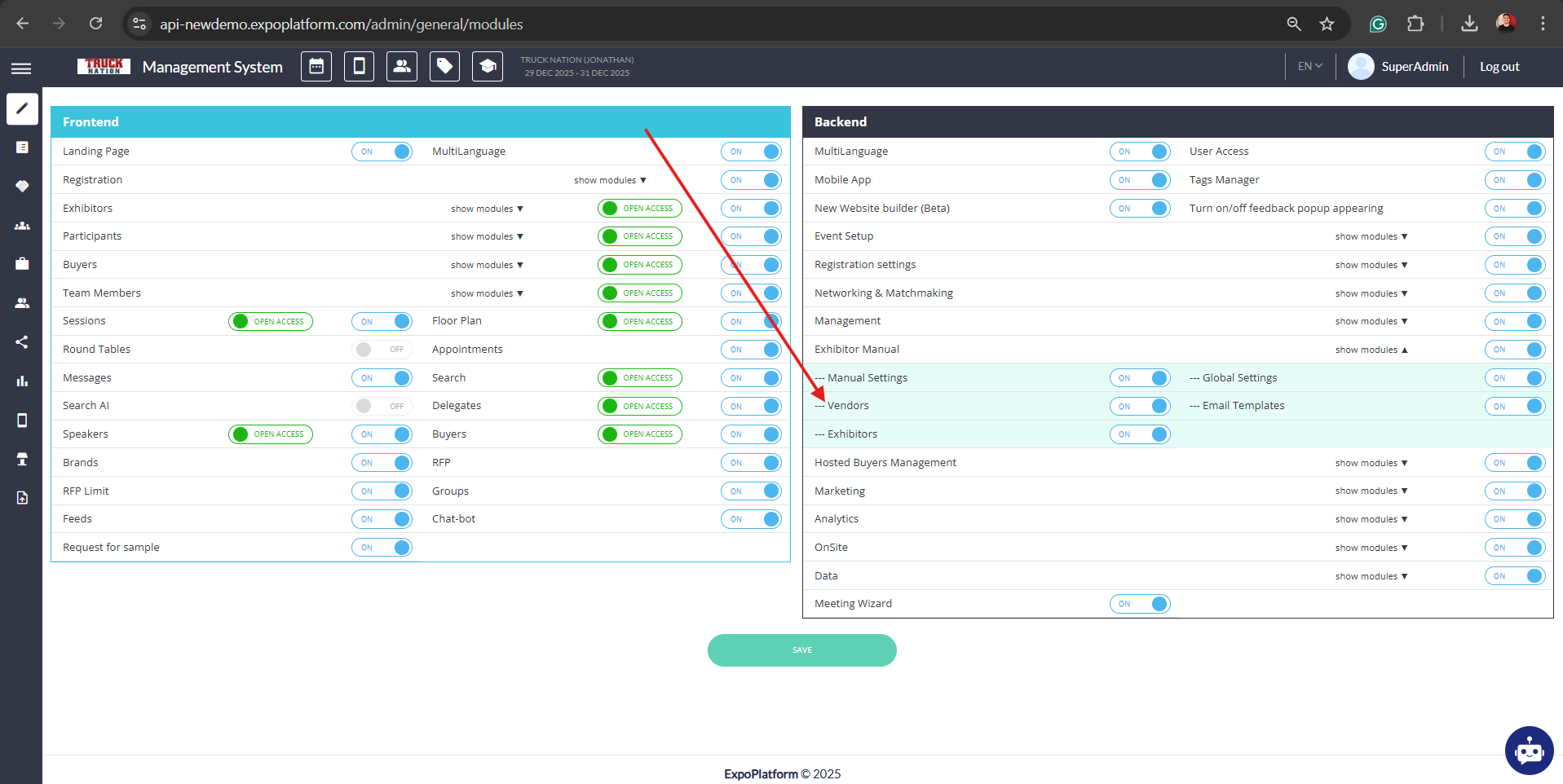The image size is (1563, 784).
Task: Click the share icon in sidebar
Action: point(22,342)
